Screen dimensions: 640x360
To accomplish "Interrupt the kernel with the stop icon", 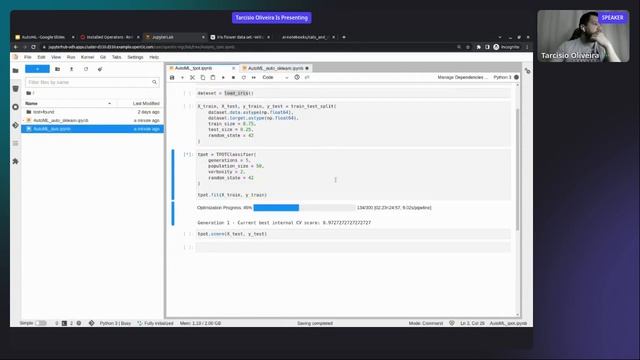I will point(233,77).
